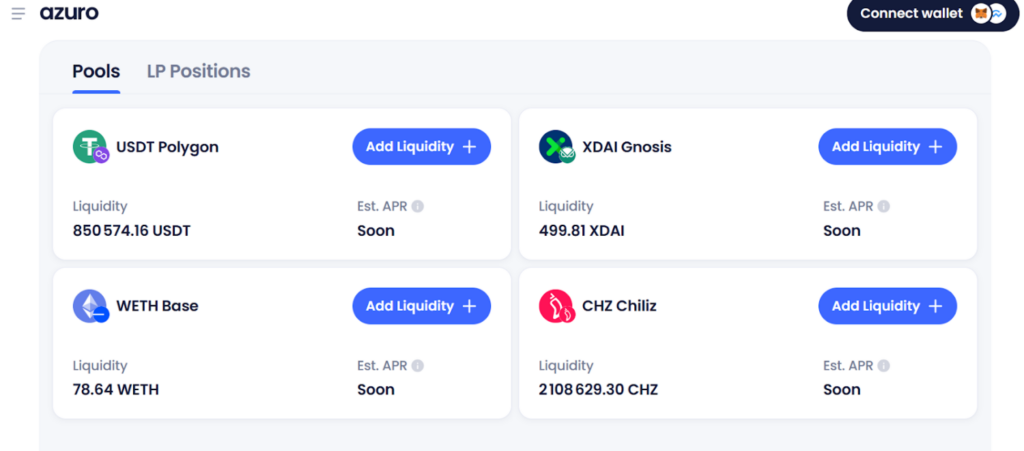Add Liquidity to USDT Polygon pool
Image resolution: width=1024 pixels, height=451 pixels.
point(421,147)
